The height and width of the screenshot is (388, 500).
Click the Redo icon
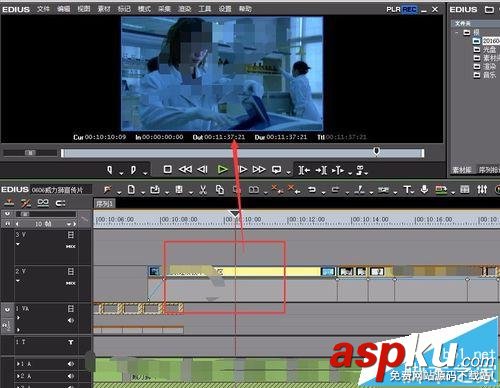click(x=336, y=190)
